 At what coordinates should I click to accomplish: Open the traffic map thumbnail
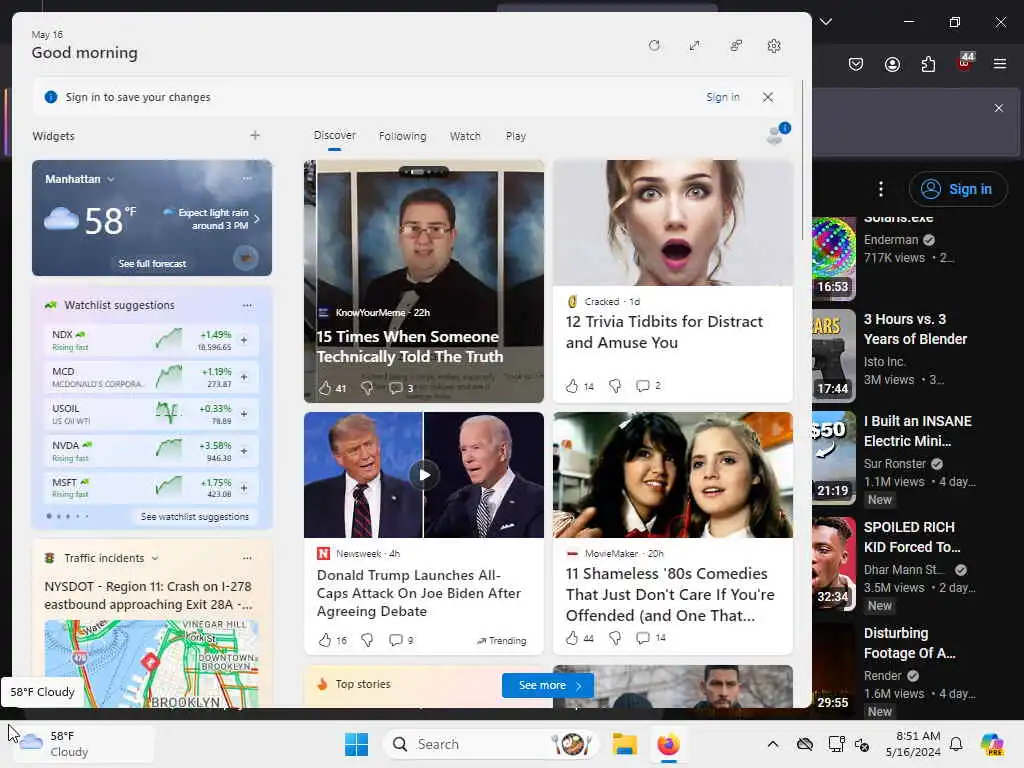(x=152, y=664)
